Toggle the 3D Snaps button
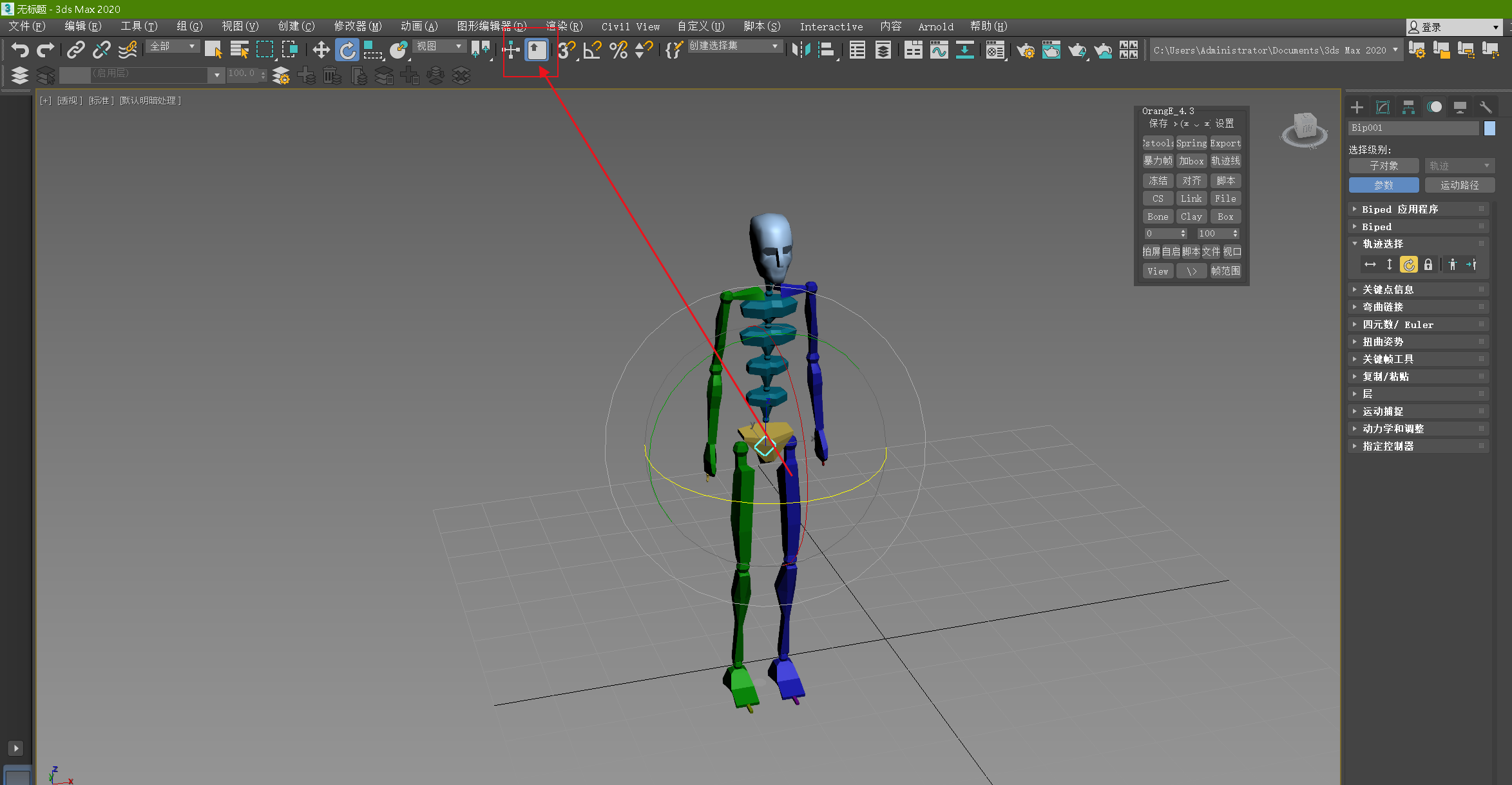This screenshot has height=785, width=1512. click(x=567, y=50)
